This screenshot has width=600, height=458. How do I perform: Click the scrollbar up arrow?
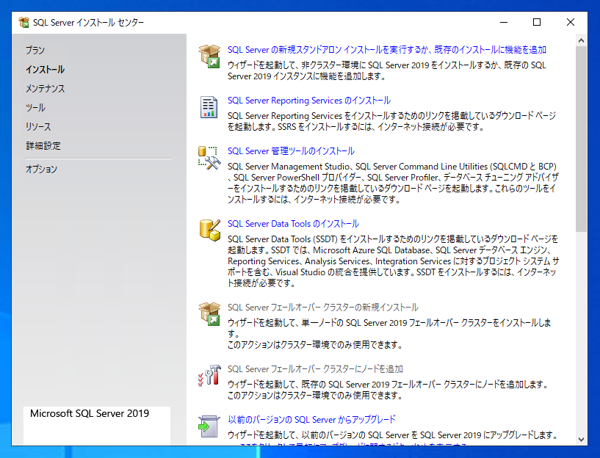click(581, 41)
